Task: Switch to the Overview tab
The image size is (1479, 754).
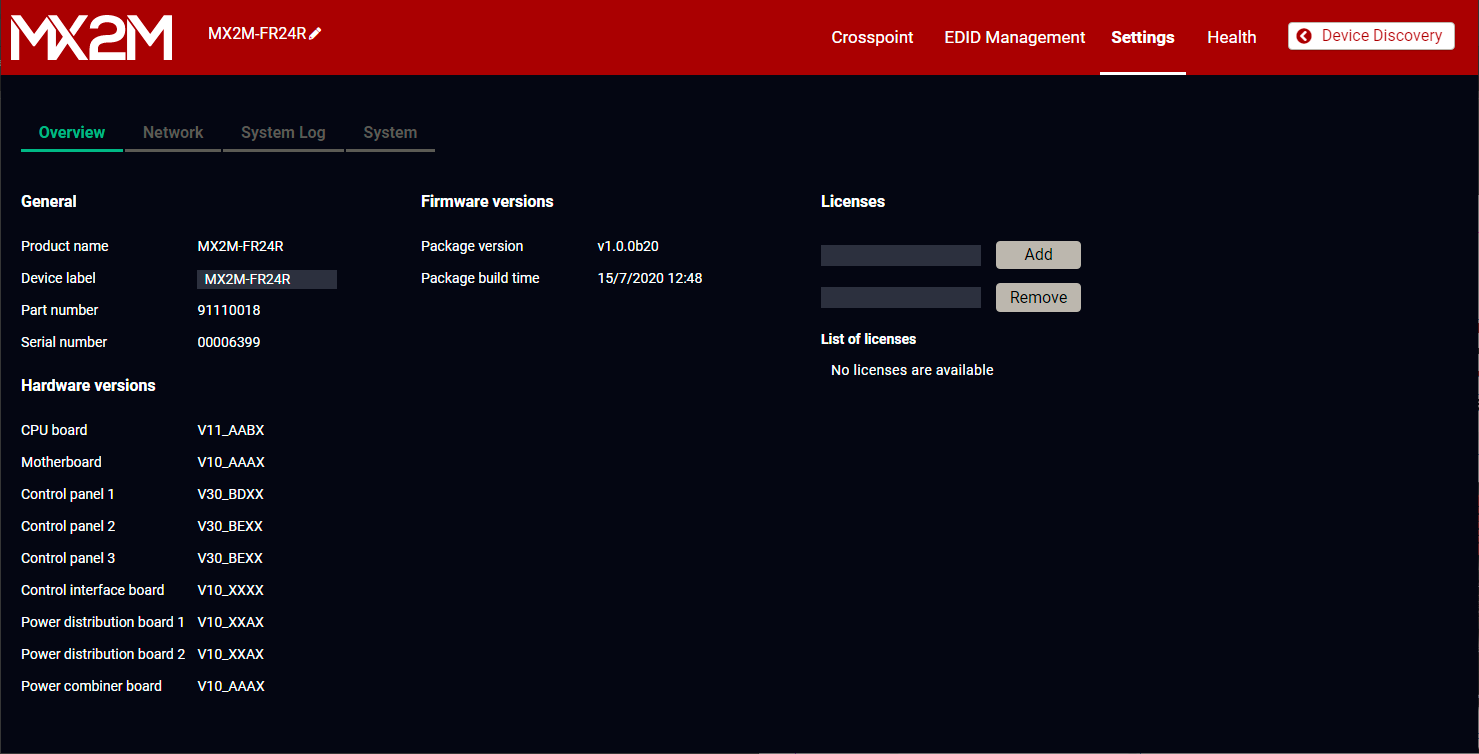Action: click(x=72, y=132)
